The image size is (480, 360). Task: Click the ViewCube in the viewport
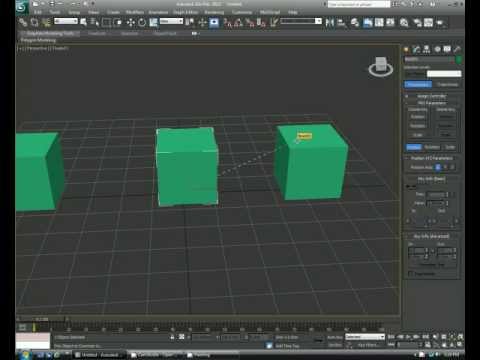coord(381,66)
